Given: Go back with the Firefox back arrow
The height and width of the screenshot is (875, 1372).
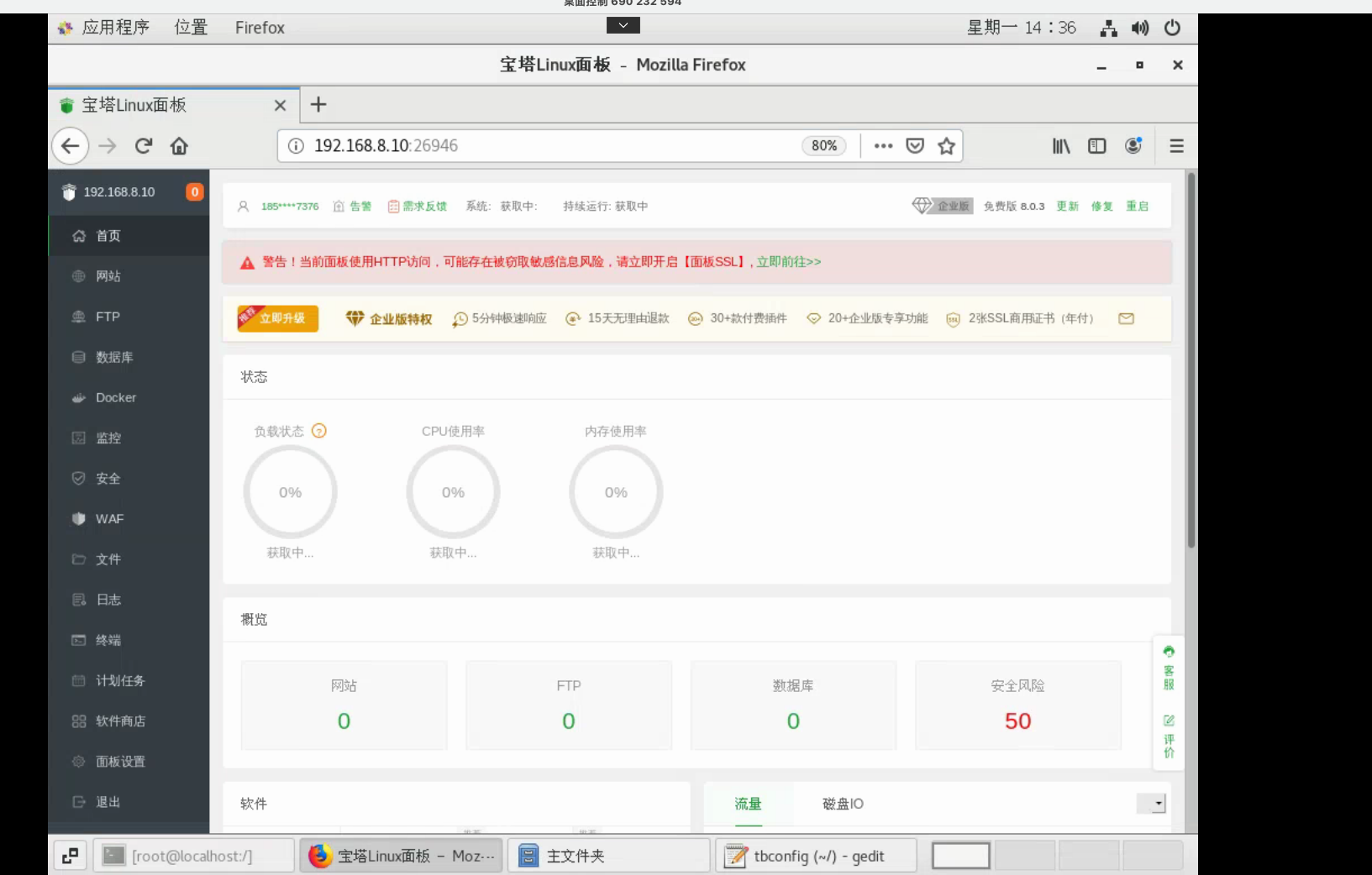Looking at the screenshot, I should tap(71, 146).
